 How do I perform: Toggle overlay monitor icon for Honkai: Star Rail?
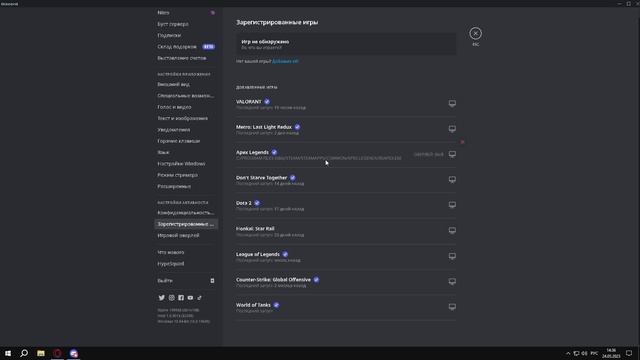452,230
